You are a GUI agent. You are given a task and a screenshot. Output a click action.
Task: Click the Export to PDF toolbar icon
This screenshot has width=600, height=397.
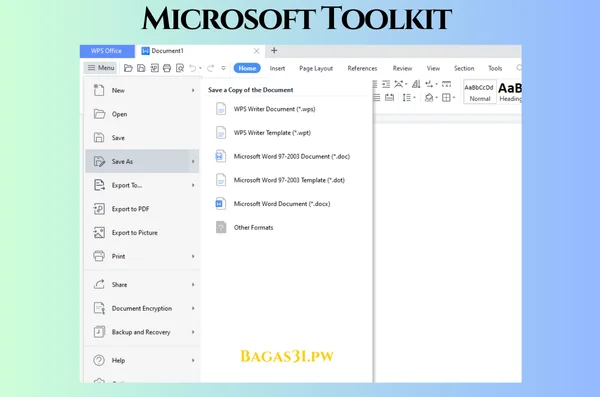pos(154,68)
